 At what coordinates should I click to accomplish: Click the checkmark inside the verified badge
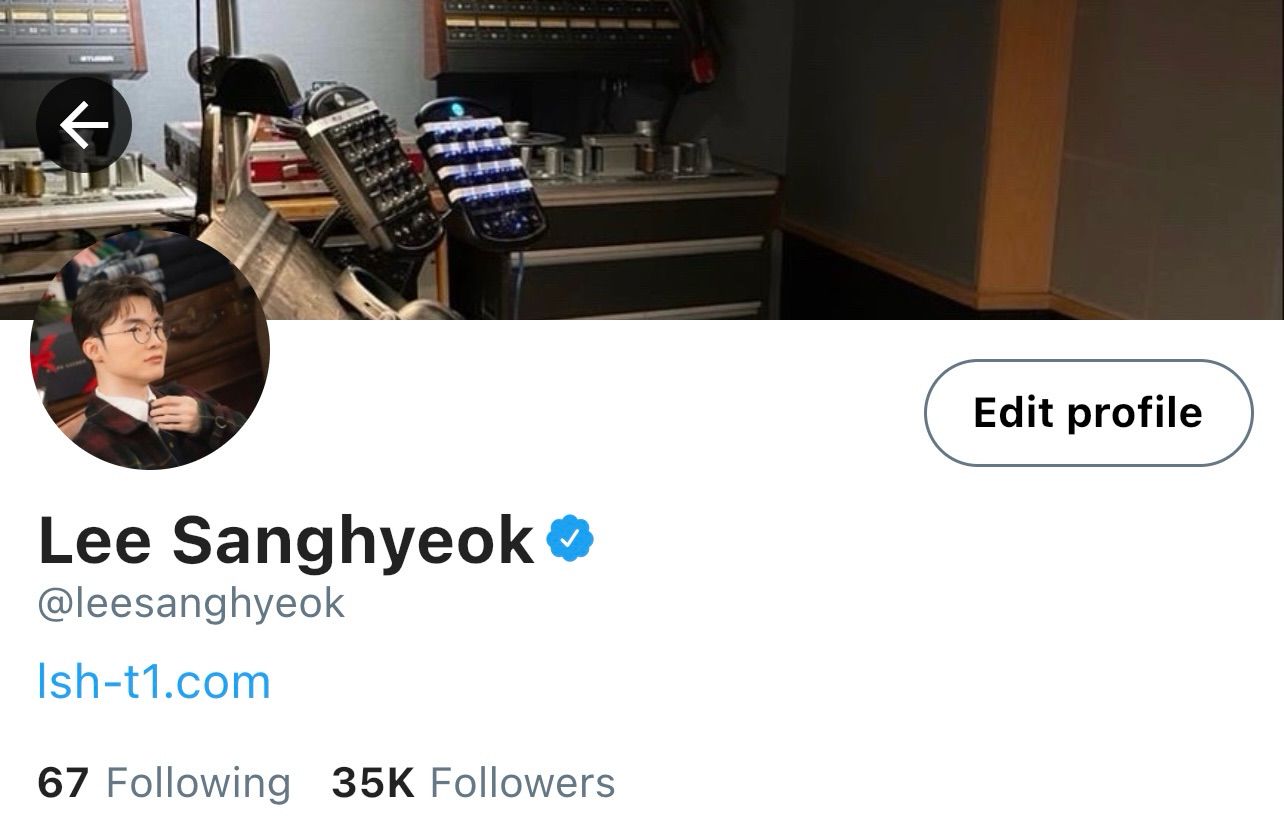(x=570, y=539)
